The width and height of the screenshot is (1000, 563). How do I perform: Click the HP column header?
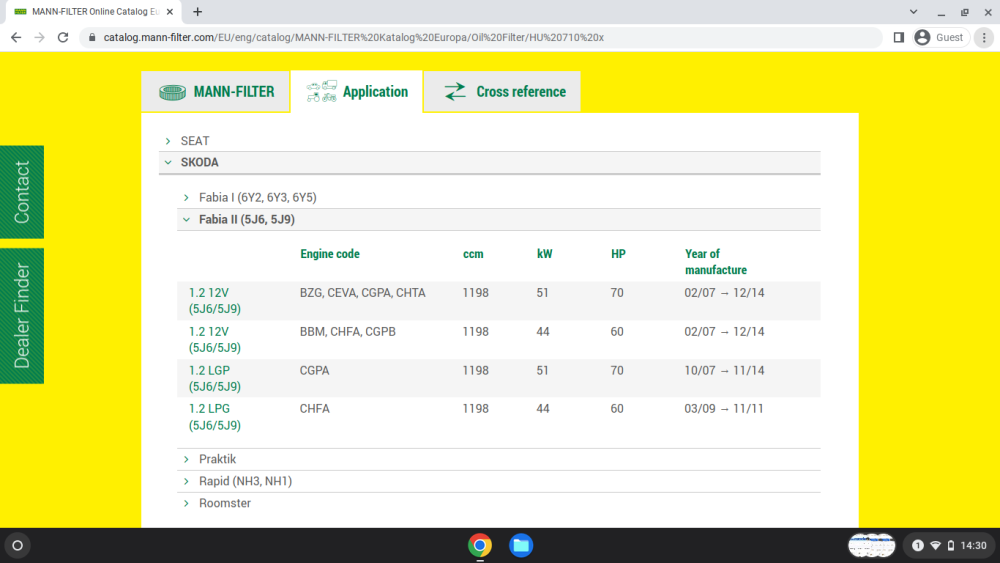[x=618, y=254]
